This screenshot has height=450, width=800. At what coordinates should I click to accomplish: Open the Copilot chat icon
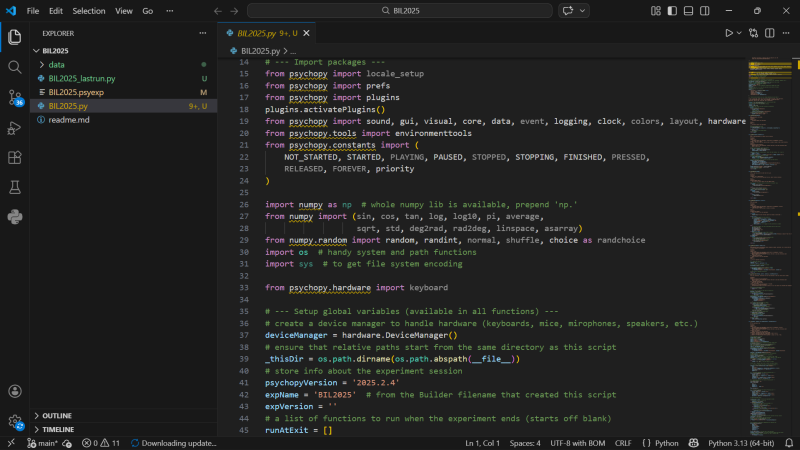(568, 11)
